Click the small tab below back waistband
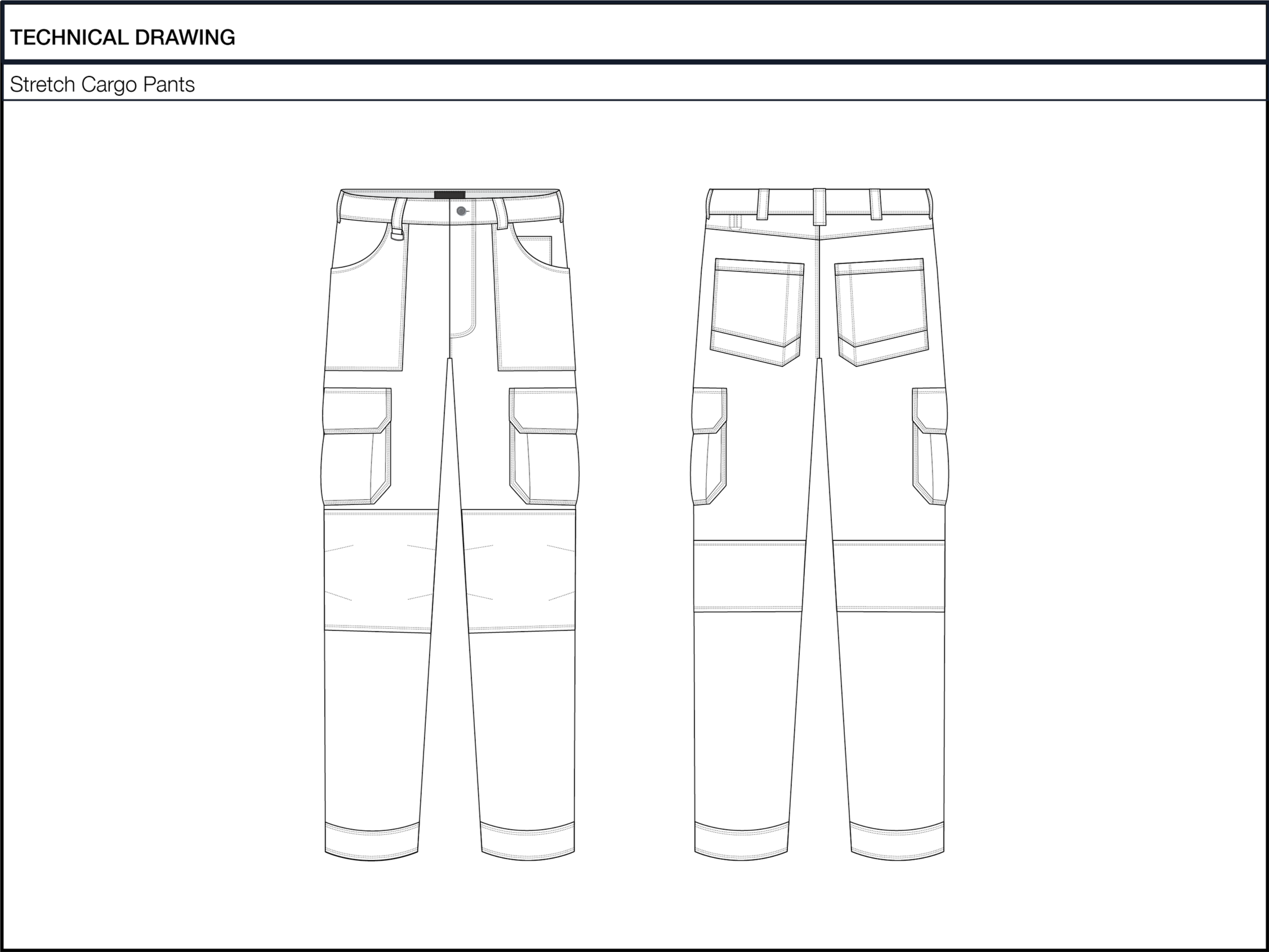The height and width of the screenshot is (952, 1269). tap(735, 222)
